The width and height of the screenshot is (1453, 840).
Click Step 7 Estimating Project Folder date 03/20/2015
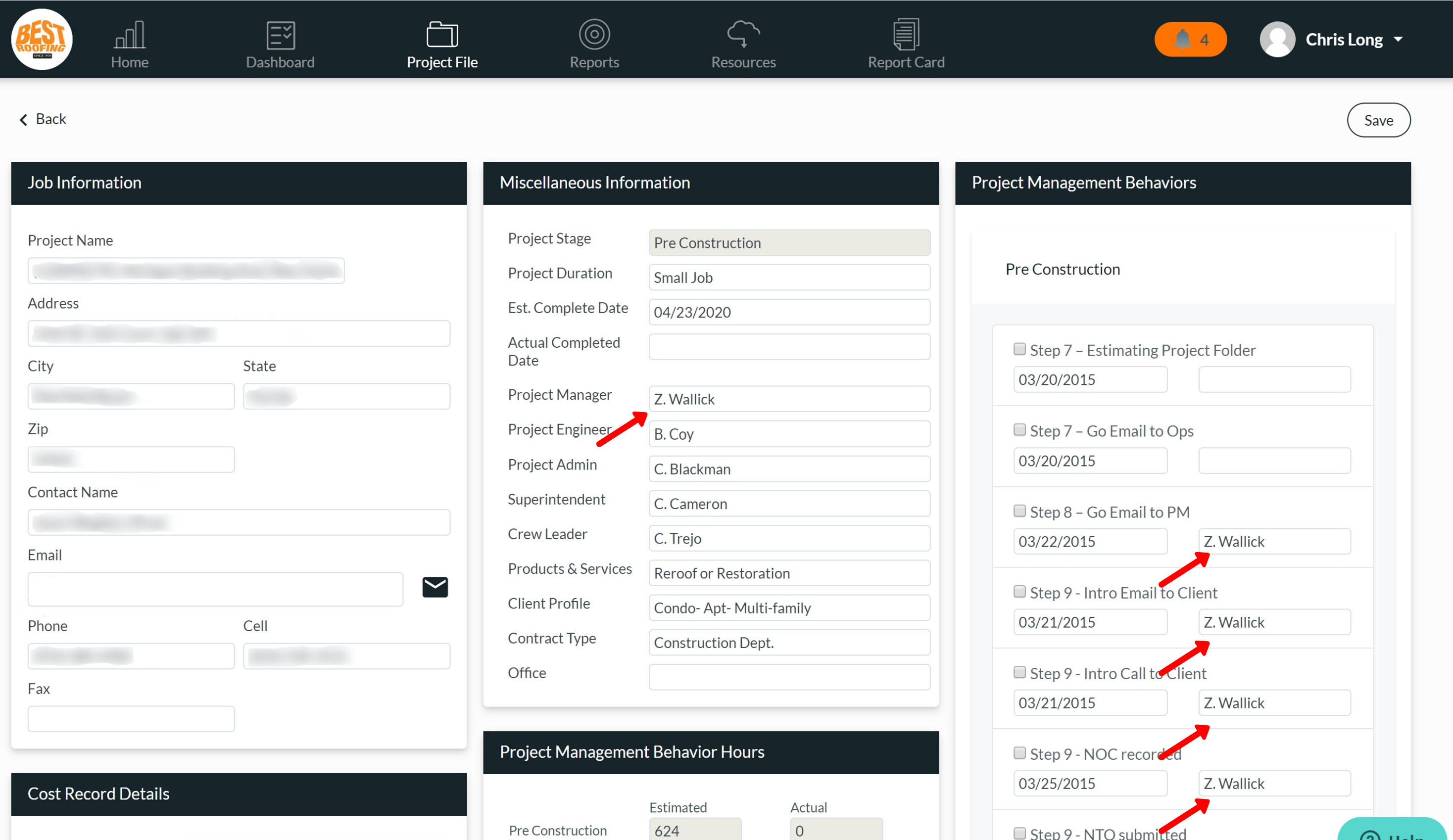[1090, 379]
